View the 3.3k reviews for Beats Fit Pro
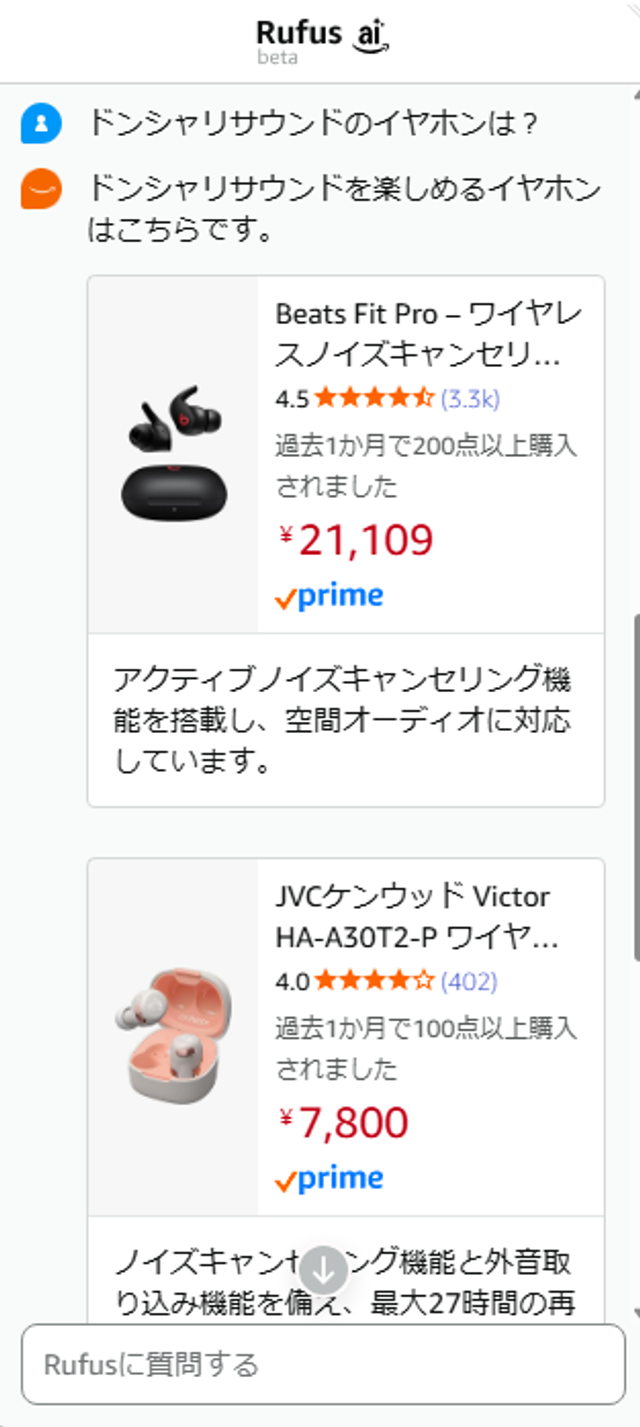Viewport: 640px width, 1427px height. pos(470,399)
